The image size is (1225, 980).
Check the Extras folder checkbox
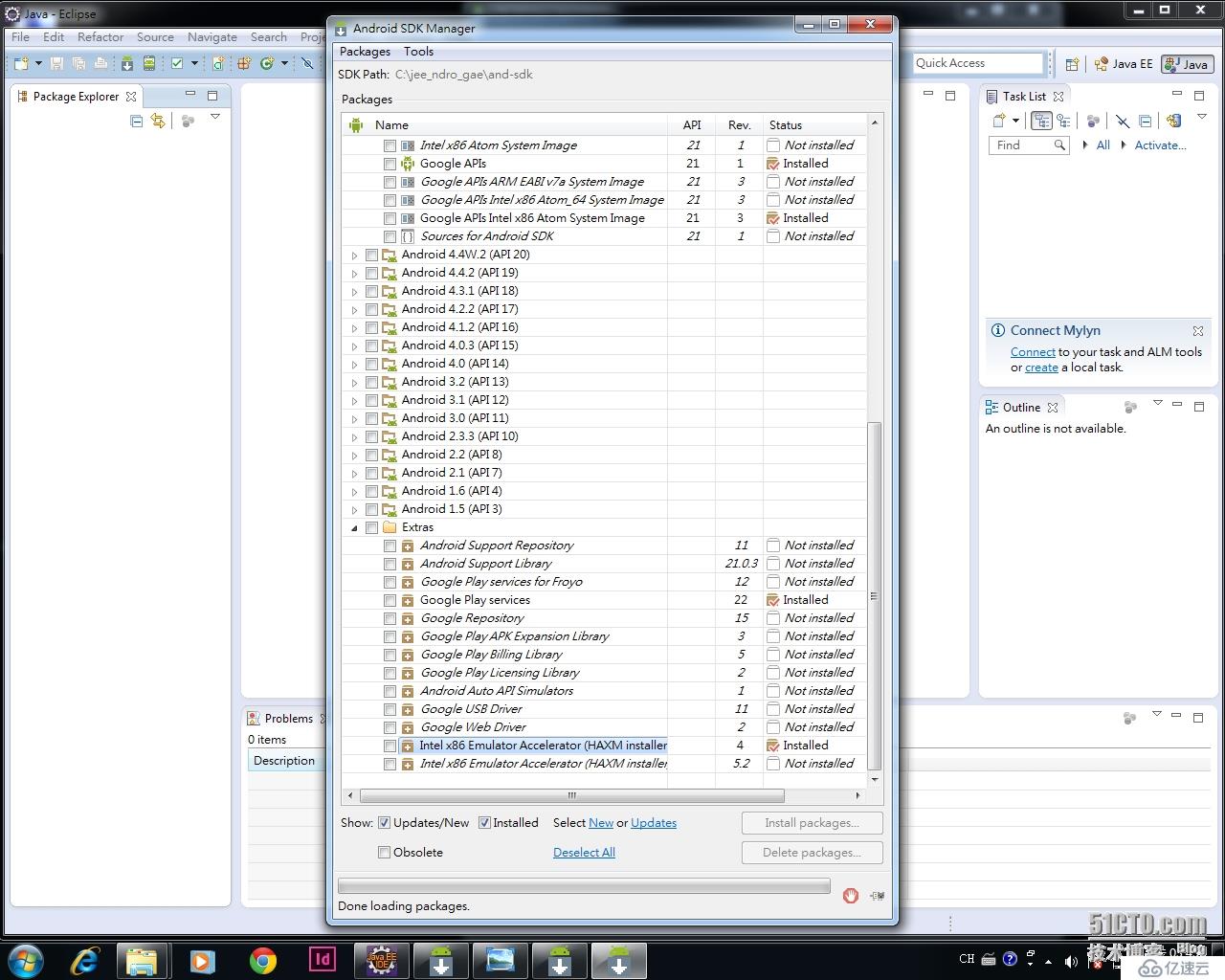pyautogui.click(x=371, y=527)
